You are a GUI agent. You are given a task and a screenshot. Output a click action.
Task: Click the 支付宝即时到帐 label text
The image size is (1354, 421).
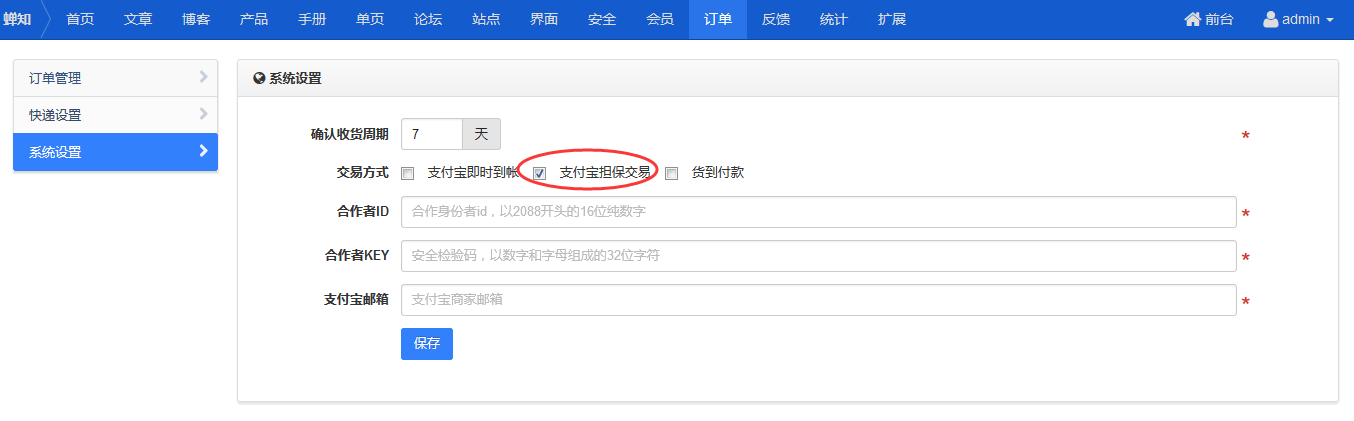(x=473, y=173)
